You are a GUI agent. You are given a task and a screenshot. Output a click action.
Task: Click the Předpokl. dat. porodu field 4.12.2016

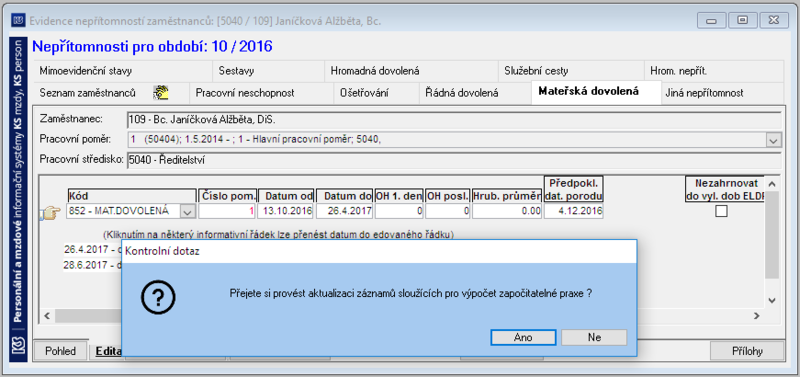[574, 211]
